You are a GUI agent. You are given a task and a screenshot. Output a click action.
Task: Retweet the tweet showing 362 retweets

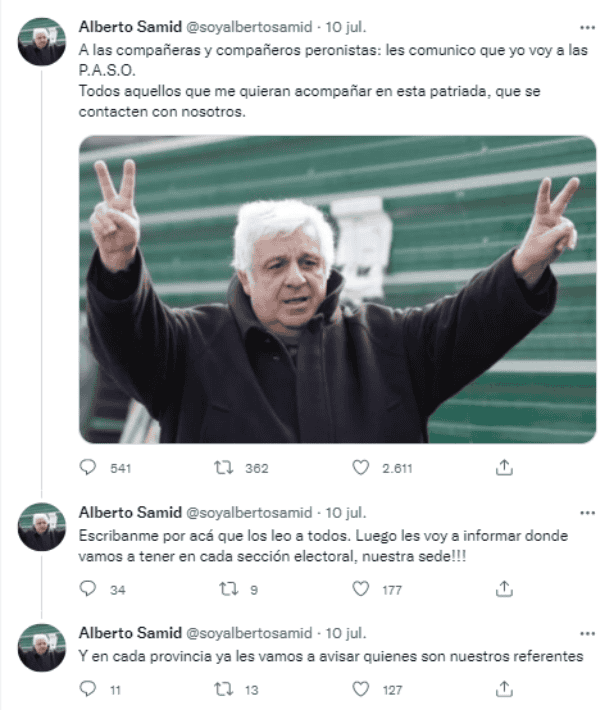tap(224, 467)
